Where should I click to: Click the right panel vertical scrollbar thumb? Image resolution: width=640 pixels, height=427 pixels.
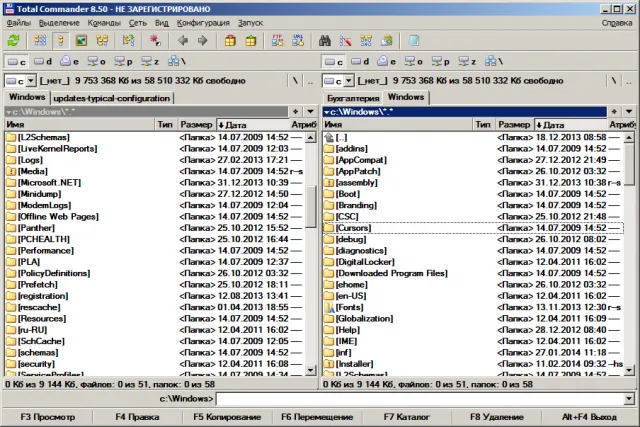pyautogui.click(x=629, y=162)
